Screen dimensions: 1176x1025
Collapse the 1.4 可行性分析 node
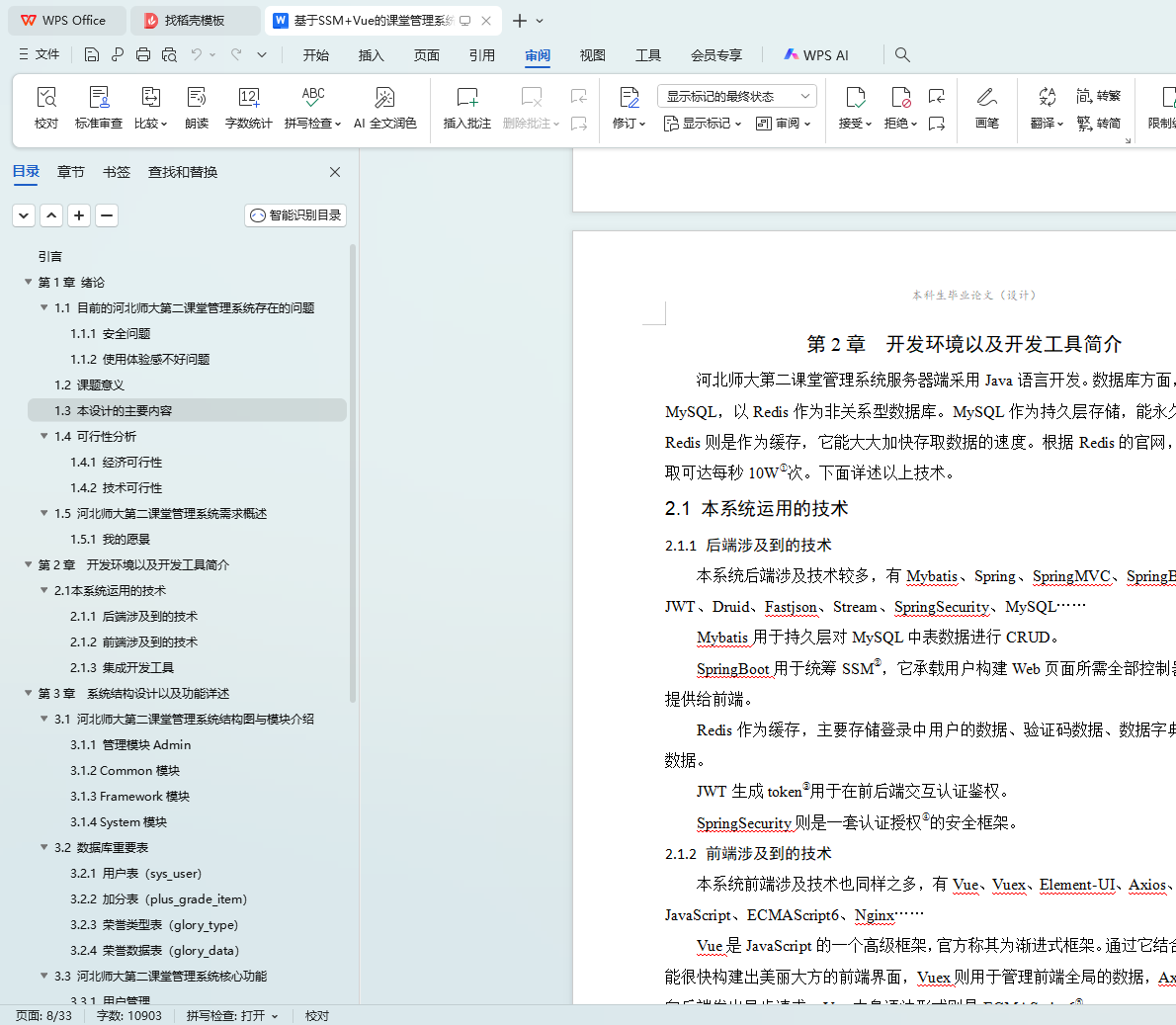point(44,436)
